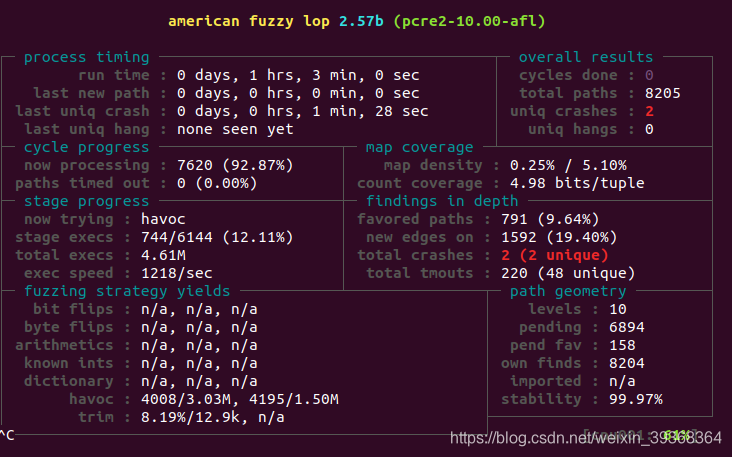Click trim value '8.19%/12.9k, n/a'
732x457 pixels.
click(x=212, y=418)
